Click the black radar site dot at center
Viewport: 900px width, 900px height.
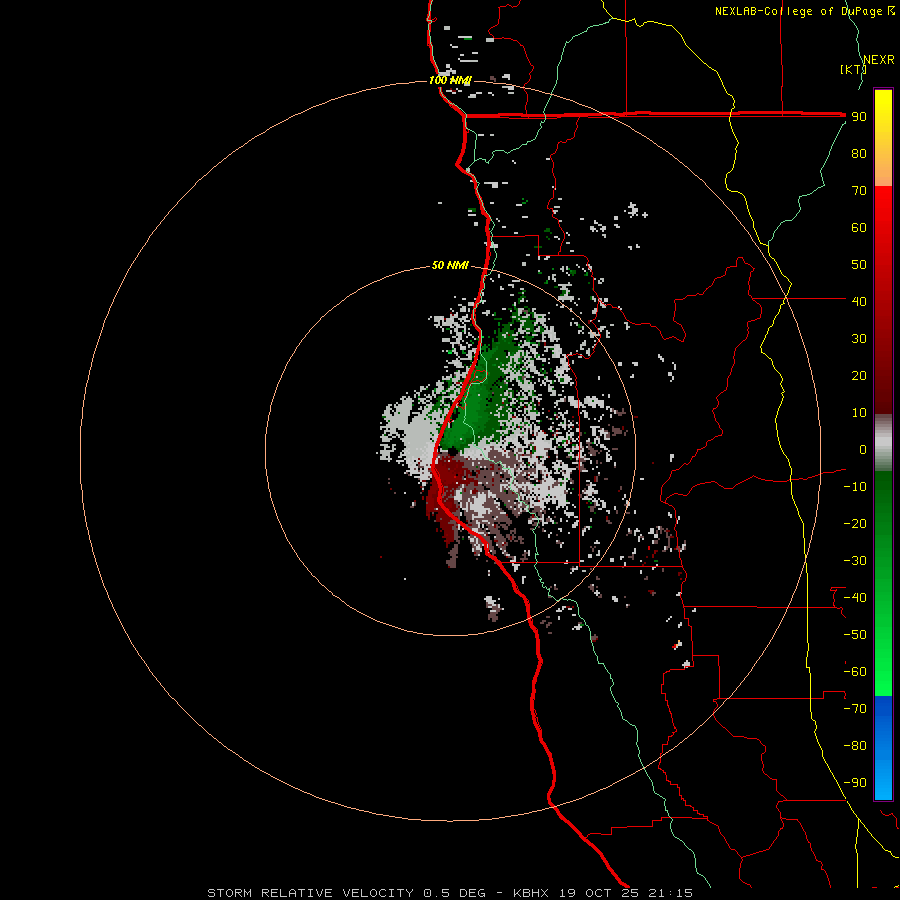(x=452, y=452)
